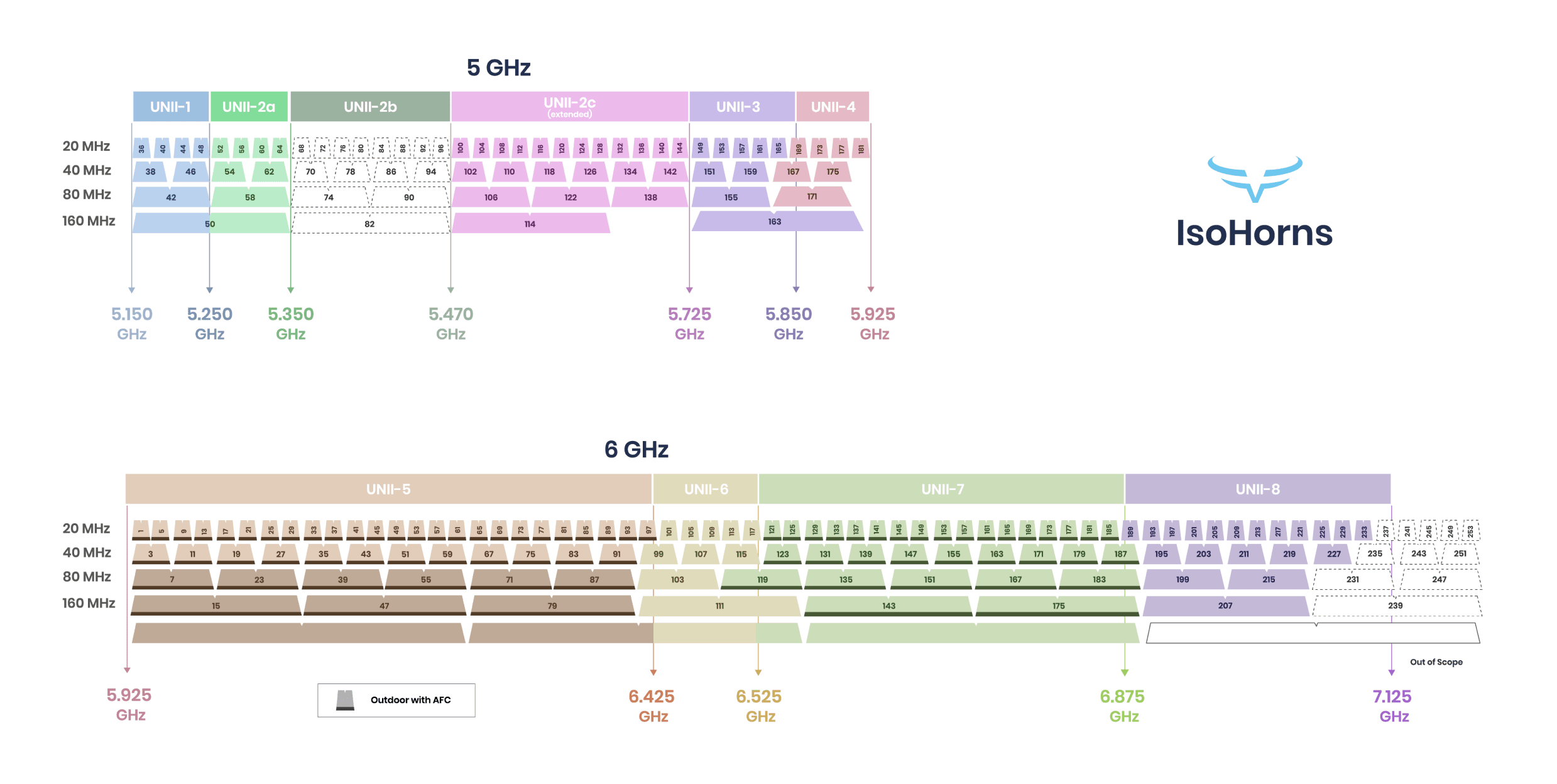Select 6 GHz 160 MHz channel 207 block
The height and width of the screenshot is (784, 1557).
click(1225, 605)
